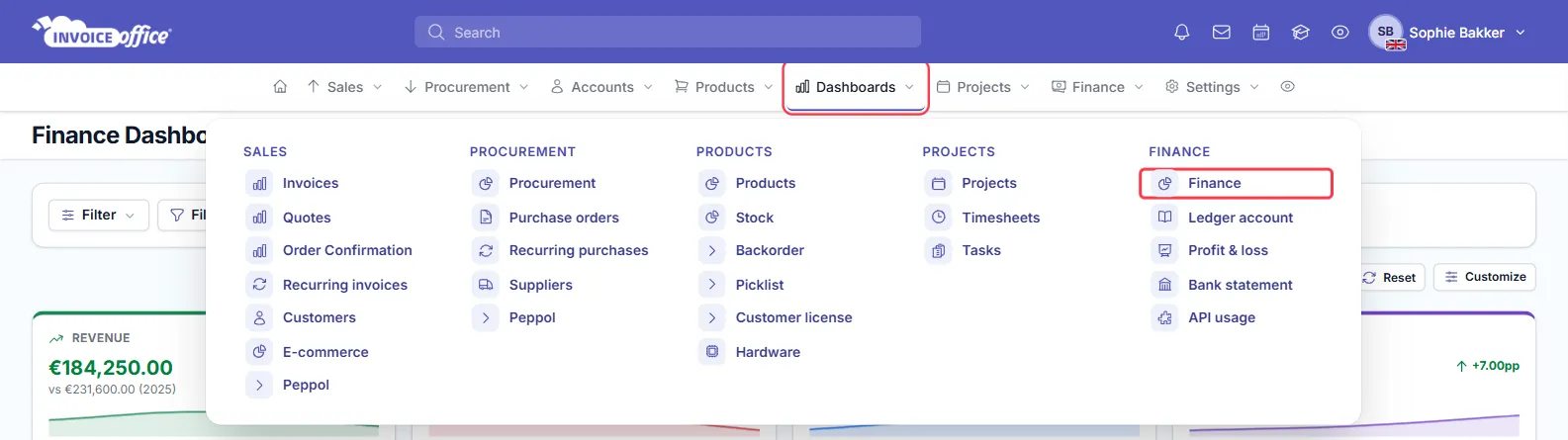Go to home via house icon

[280, 87]
